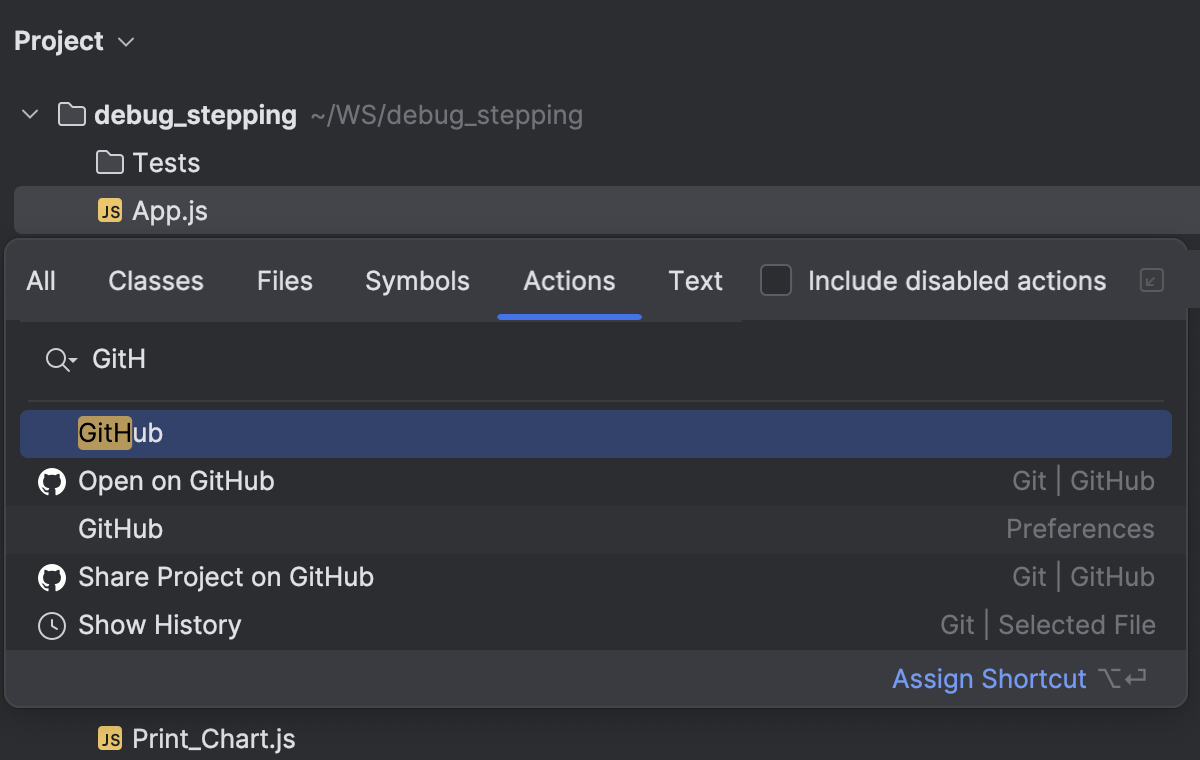Viewport: 1200px width, 760px height.
Task: Switch to the Text tab
Action: click(695, 281)
